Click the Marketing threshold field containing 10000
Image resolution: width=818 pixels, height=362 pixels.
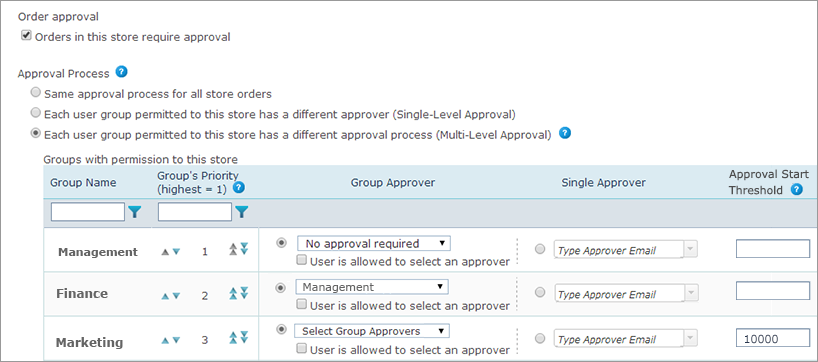(773, 339)
